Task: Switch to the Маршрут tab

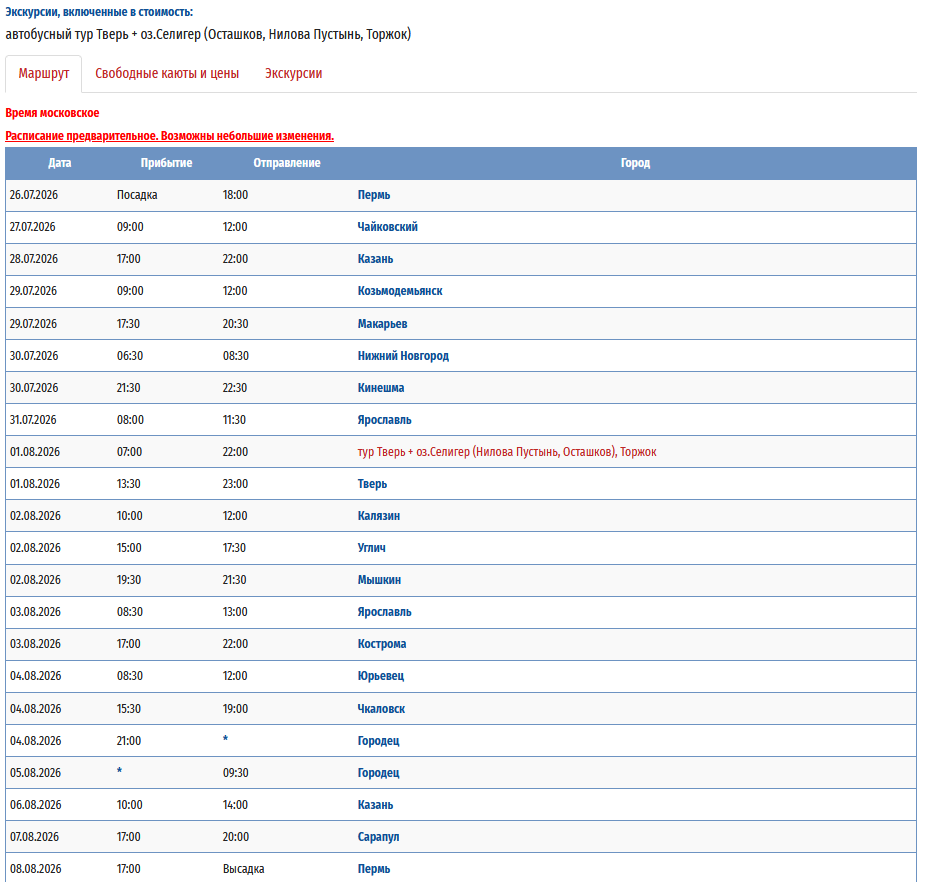Action: pyautogui.click(x=44, y=74)
